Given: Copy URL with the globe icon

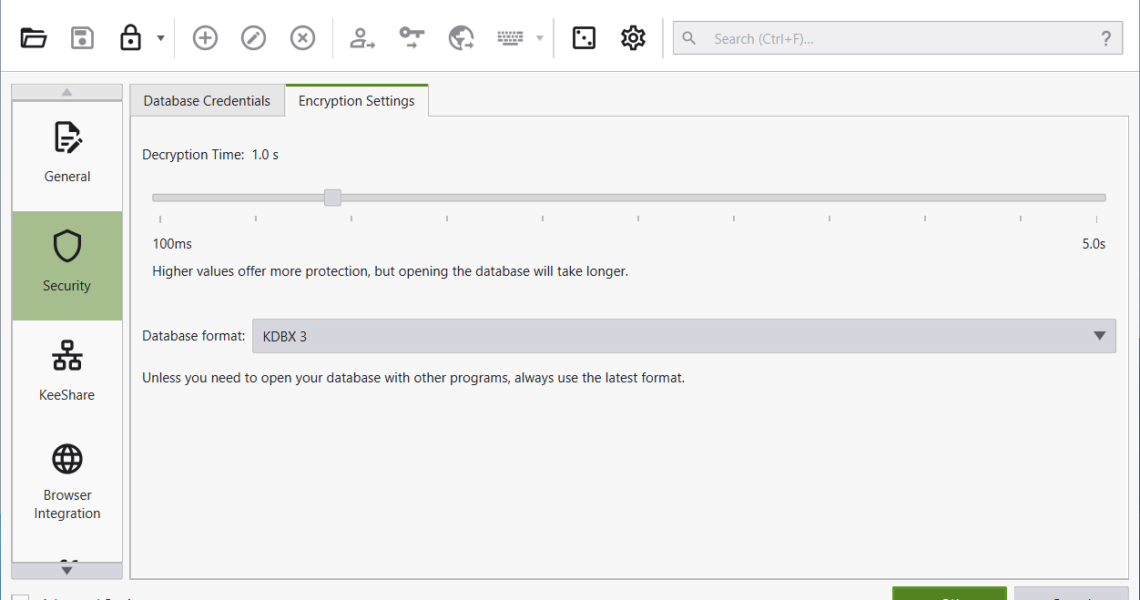Looking at the screenshot, I should point(461,38).
